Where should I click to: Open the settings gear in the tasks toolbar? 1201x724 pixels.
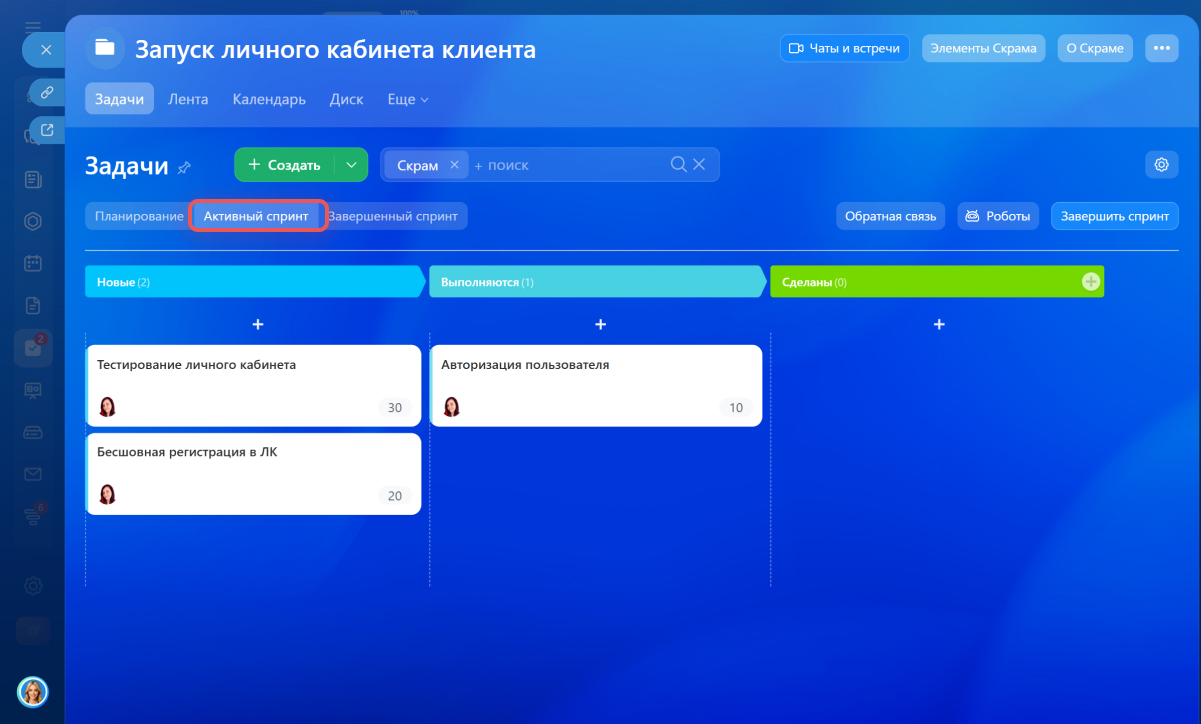point(1161,165)
